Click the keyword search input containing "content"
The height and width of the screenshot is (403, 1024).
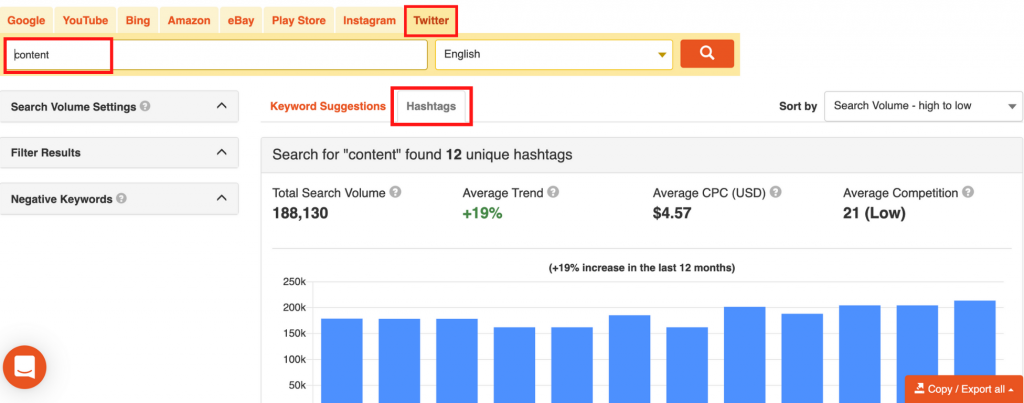click(x=217, y=55)
